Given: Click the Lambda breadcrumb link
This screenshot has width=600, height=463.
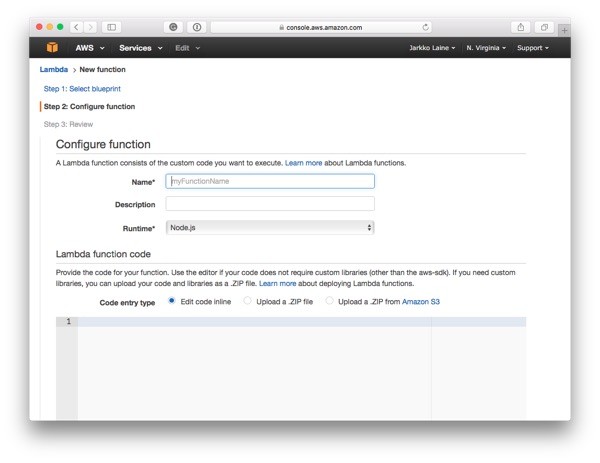Looking at the screenshot, I should point(54,70).
